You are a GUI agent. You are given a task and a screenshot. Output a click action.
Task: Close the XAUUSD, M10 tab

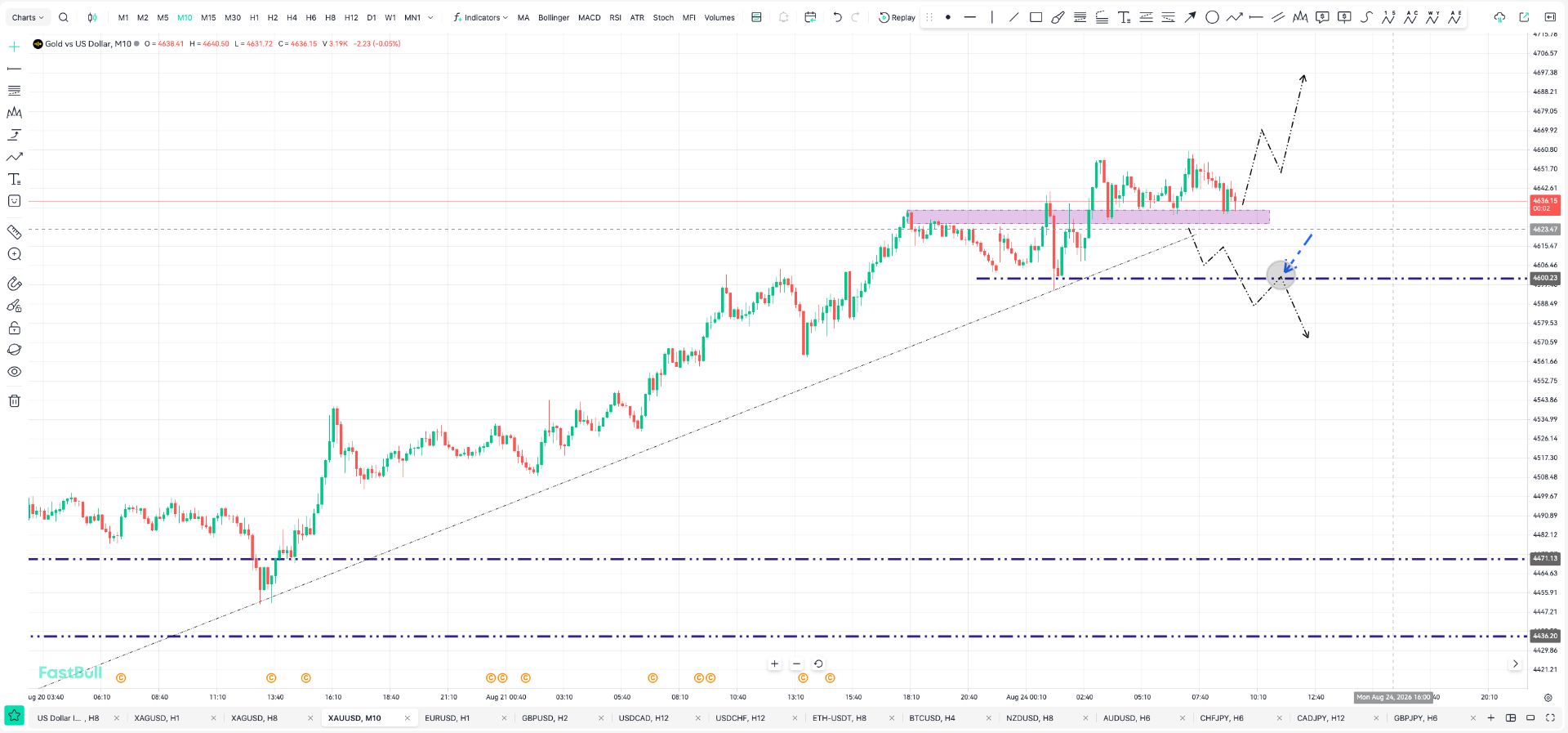pyautogui.click(x=408, y=718)
